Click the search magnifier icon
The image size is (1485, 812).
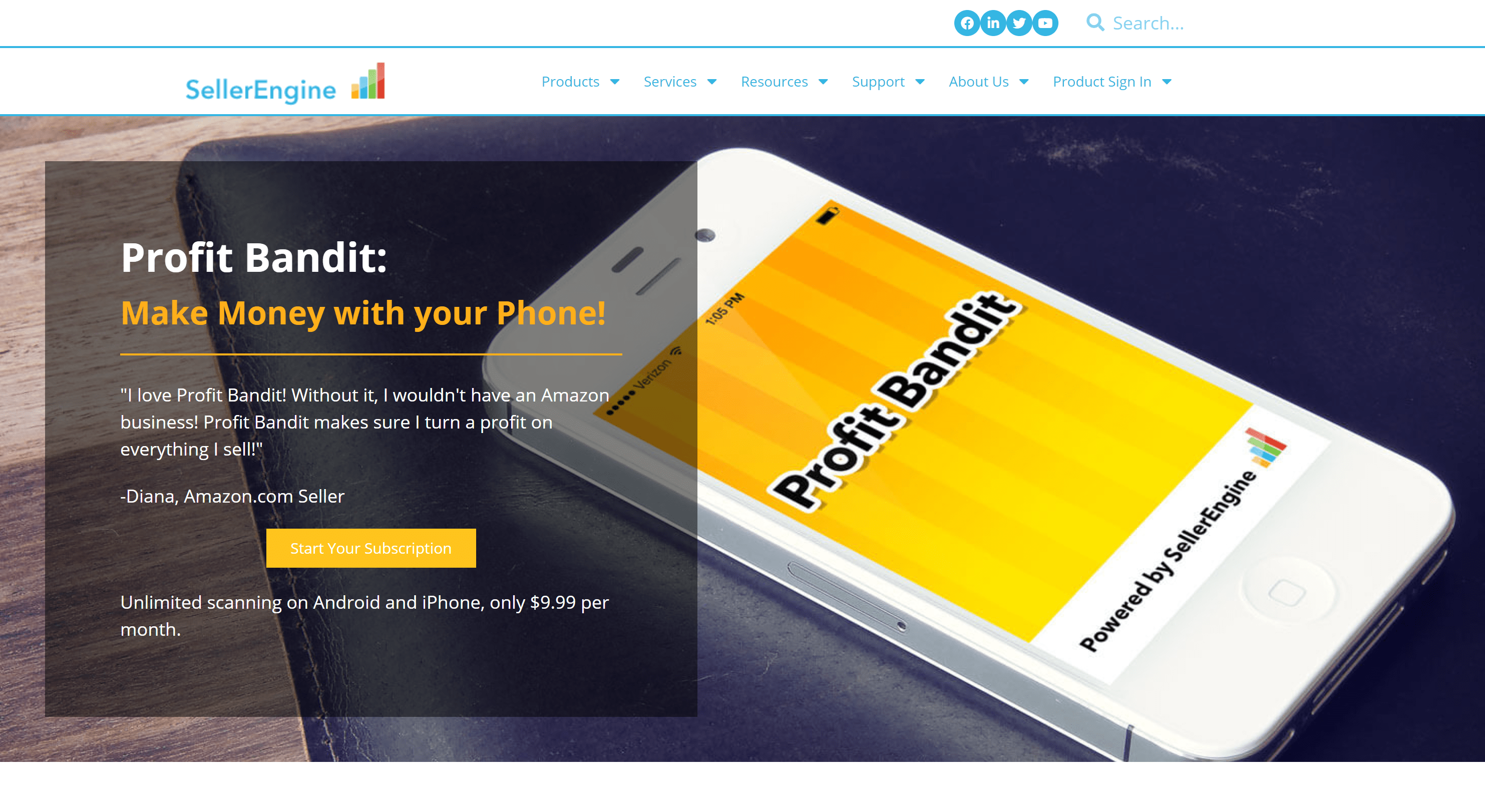[x=1093, y=23]
